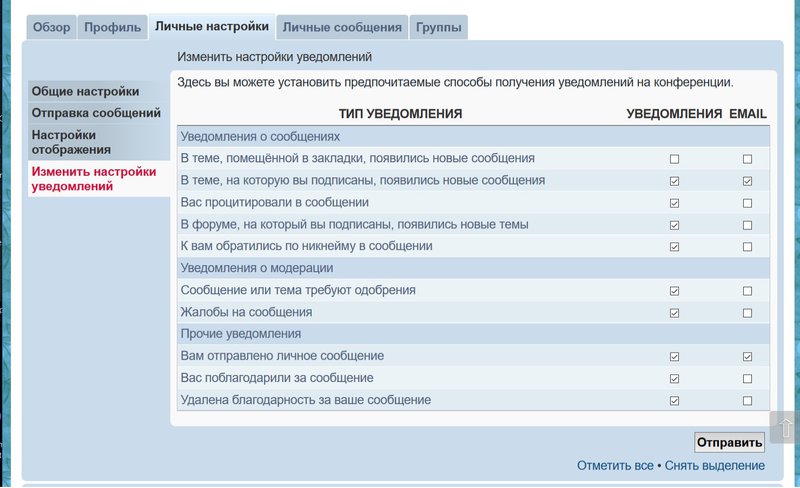The image size is (800, 488).
Task: Select Изменить настройки уведомлений sidebar item
Action: click(x=94, y=179)
